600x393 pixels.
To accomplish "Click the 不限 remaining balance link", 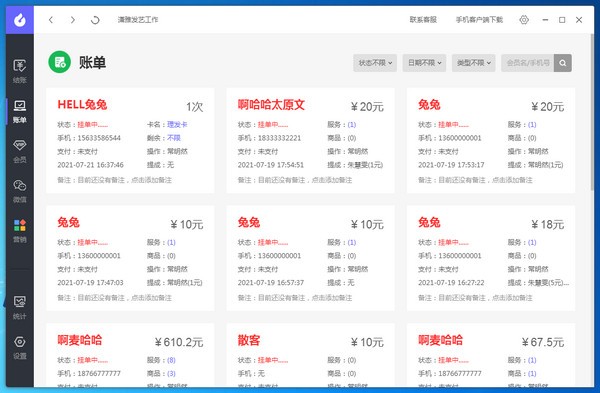I will point(174,138).
